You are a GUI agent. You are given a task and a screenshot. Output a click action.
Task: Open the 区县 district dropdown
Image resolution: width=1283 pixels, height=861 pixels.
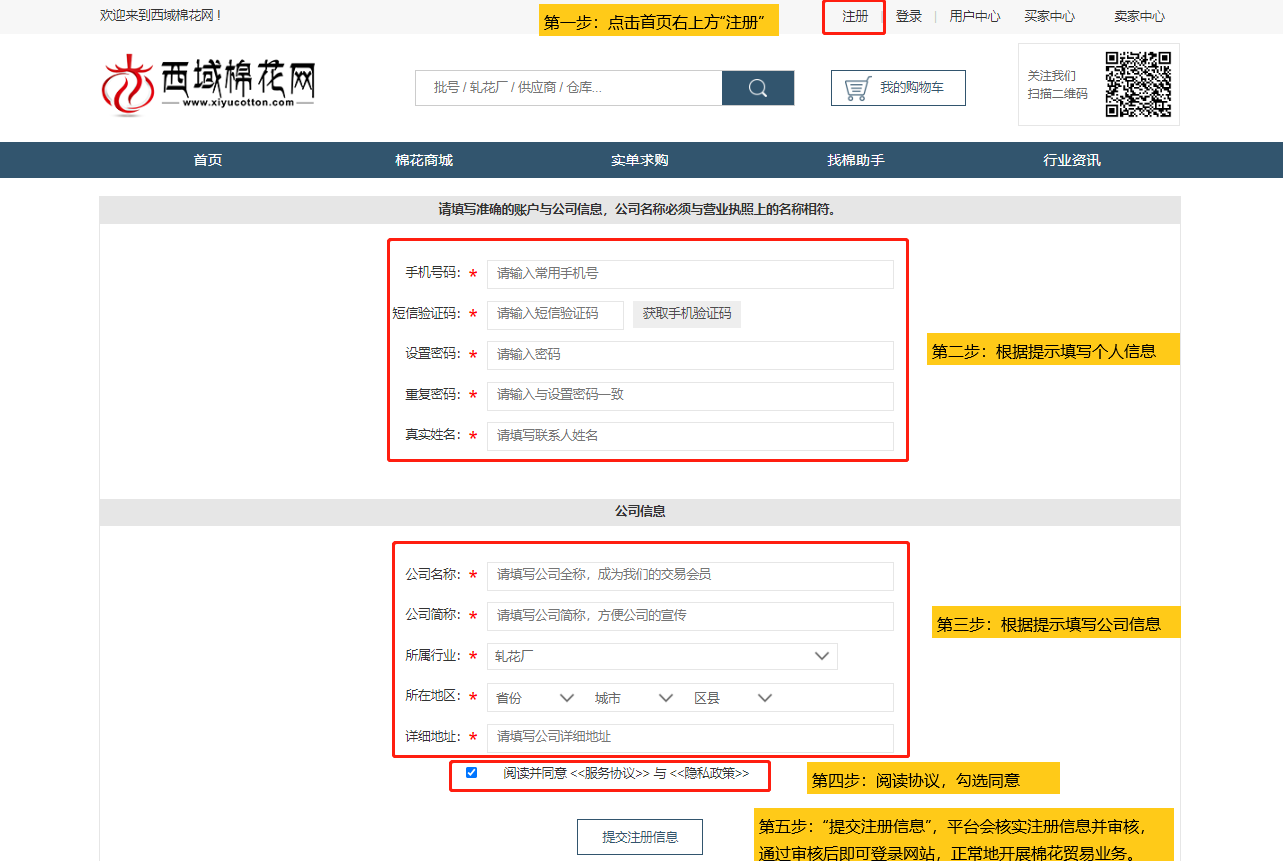pos(733,698)
